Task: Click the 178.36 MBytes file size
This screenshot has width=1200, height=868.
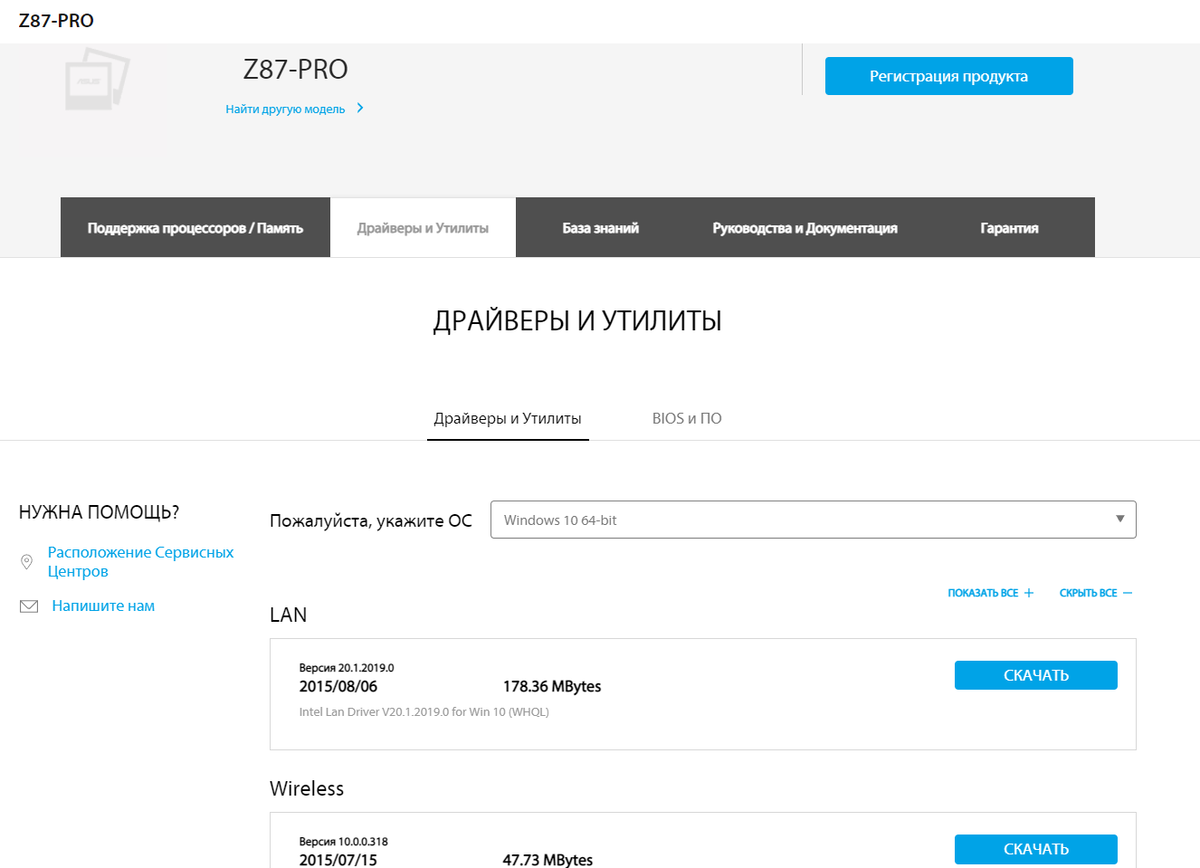Action: coord(551,687)
